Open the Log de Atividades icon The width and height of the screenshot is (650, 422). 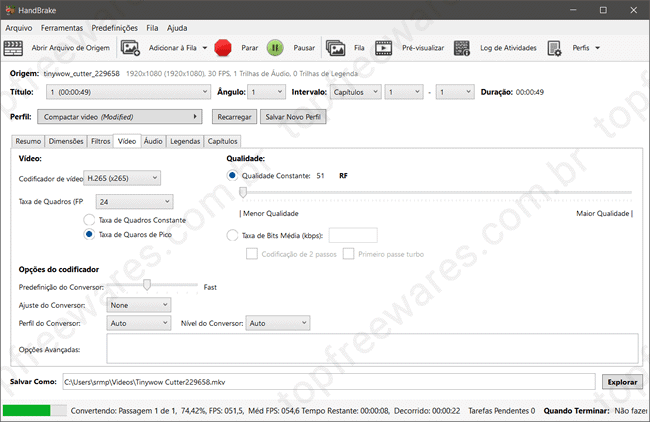coord(462,47)
